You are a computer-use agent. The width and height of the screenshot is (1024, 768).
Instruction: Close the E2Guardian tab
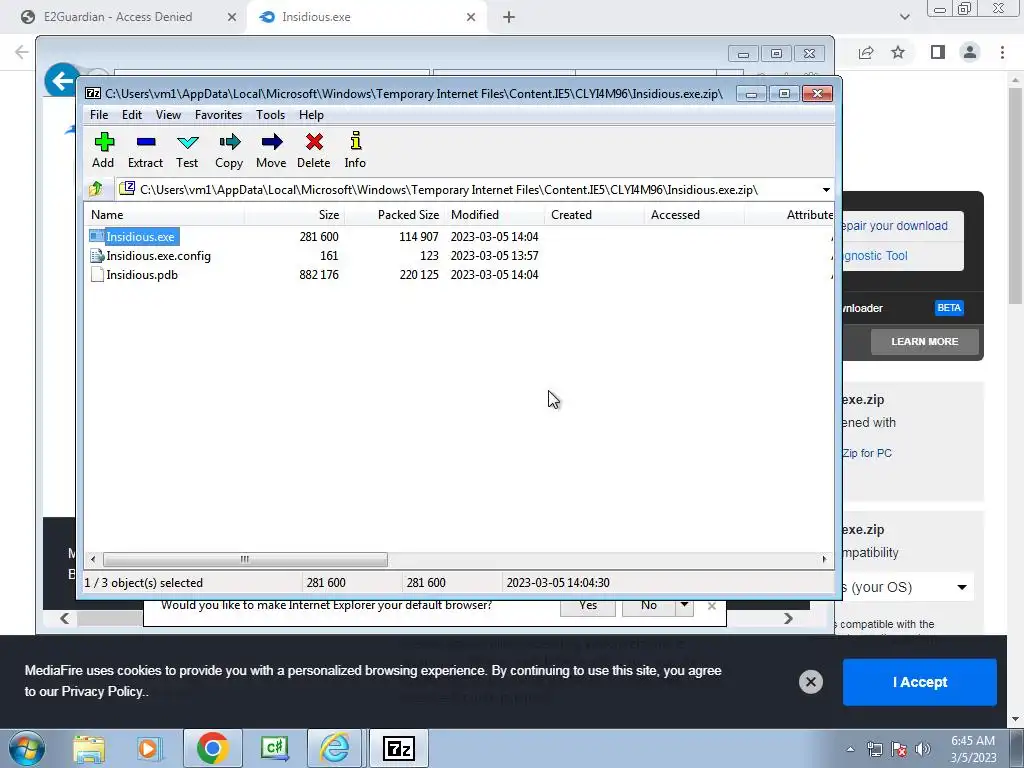click(232, 17)
